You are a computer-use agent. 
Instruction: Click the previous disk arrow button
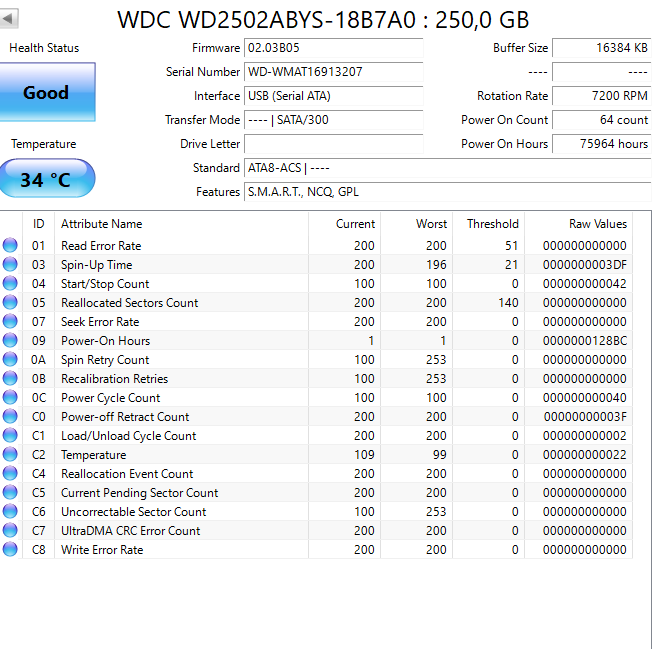(x=9, y=19)
